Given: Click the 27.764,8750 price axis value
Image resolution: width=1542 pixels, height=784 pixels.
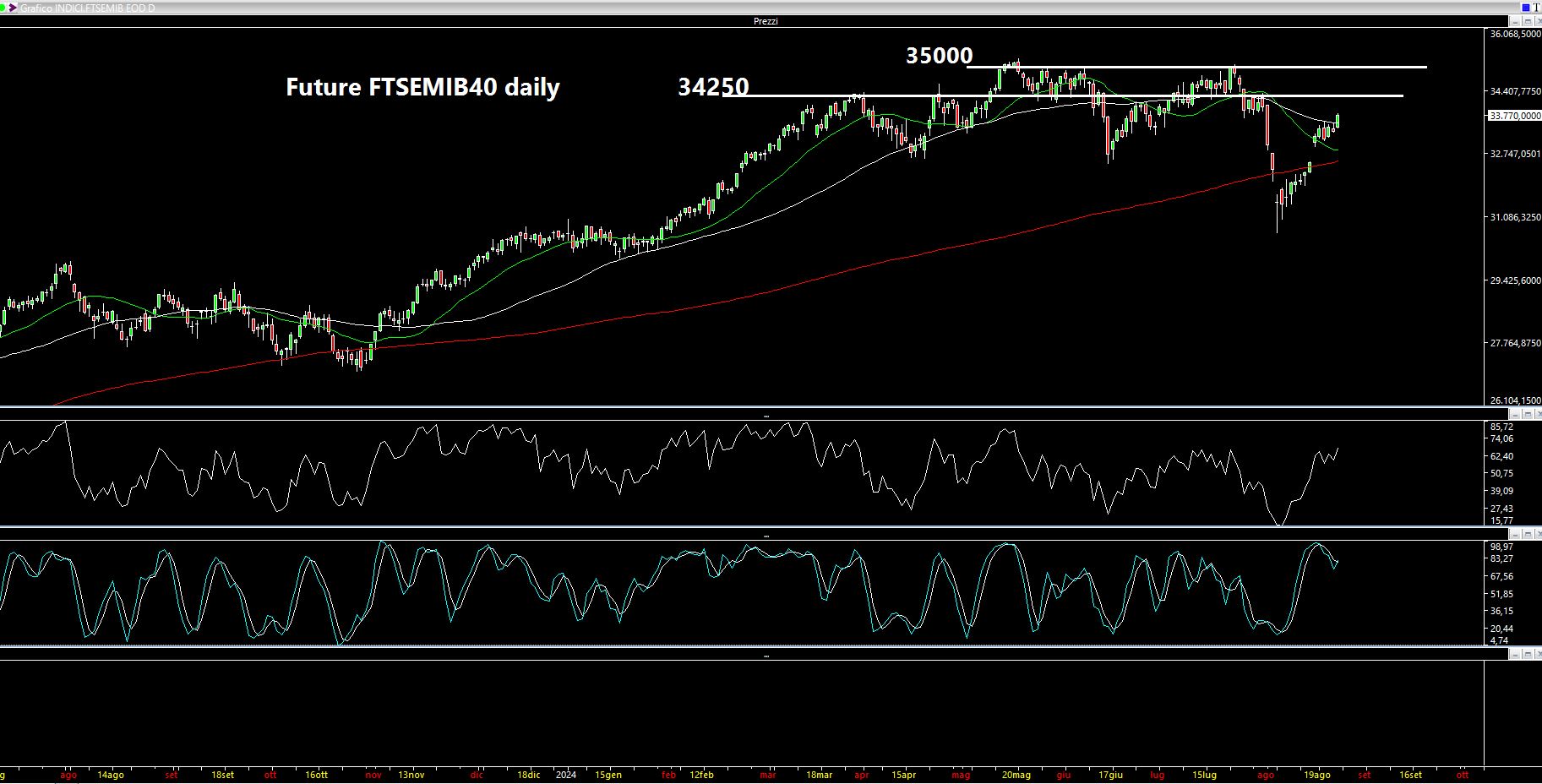Looking at the screenshot, I should tap(1515, 343).
